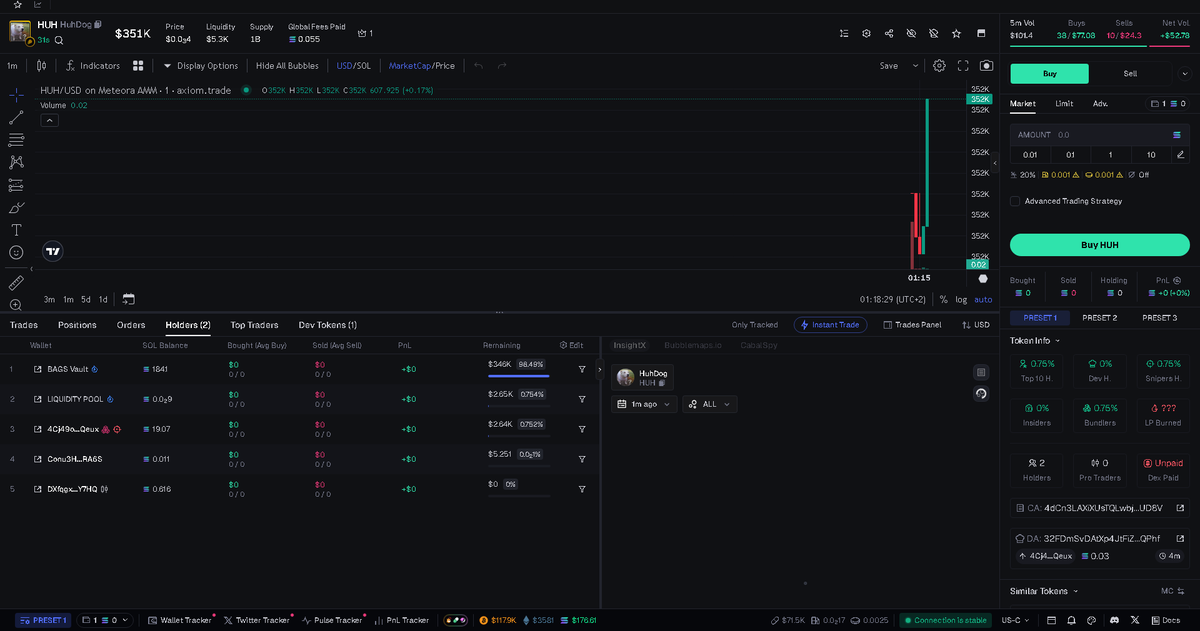
Task: Switch to the Positions tab
Action: [77, 325]
